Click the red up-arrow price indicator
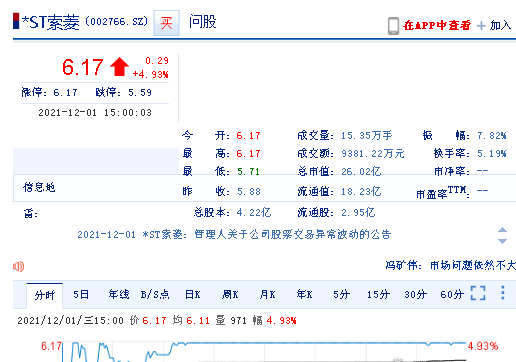 click(x=119, y=67)
